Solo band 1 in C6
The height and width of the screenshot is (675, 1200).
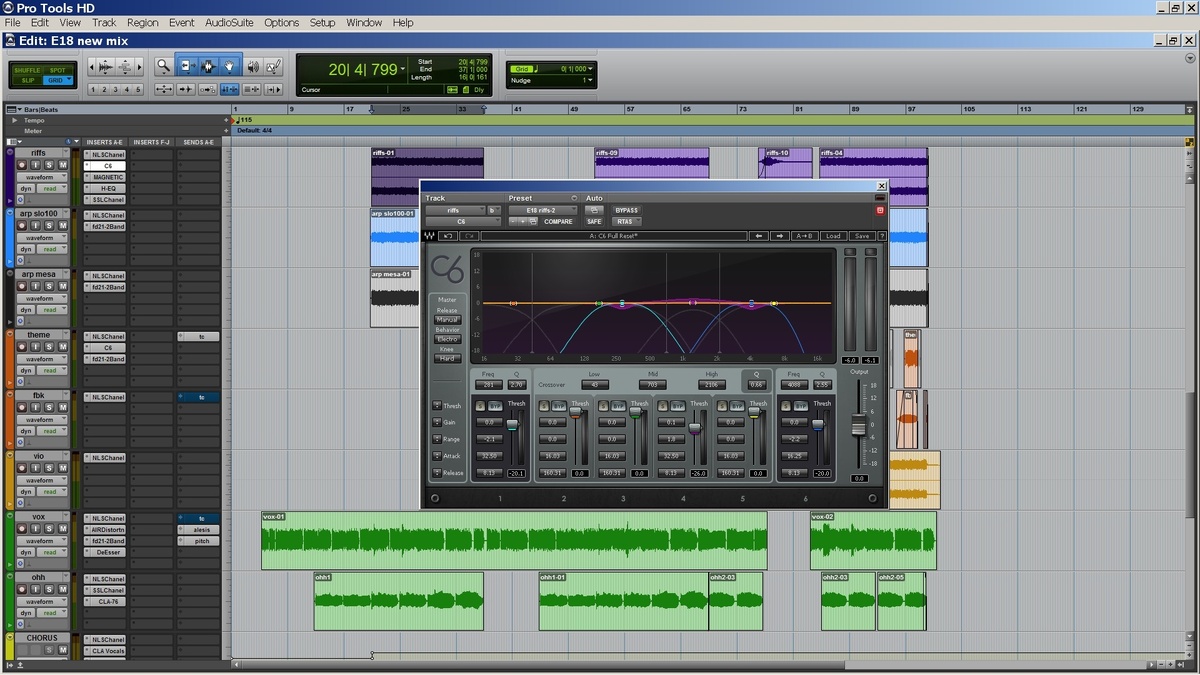coord(481,405)
